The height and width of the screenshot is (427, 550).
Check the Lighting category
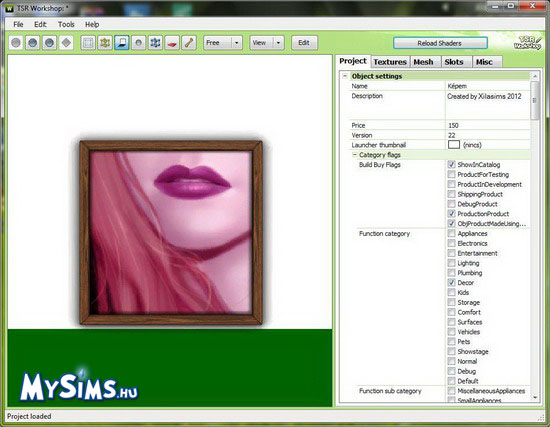[452, 263]
